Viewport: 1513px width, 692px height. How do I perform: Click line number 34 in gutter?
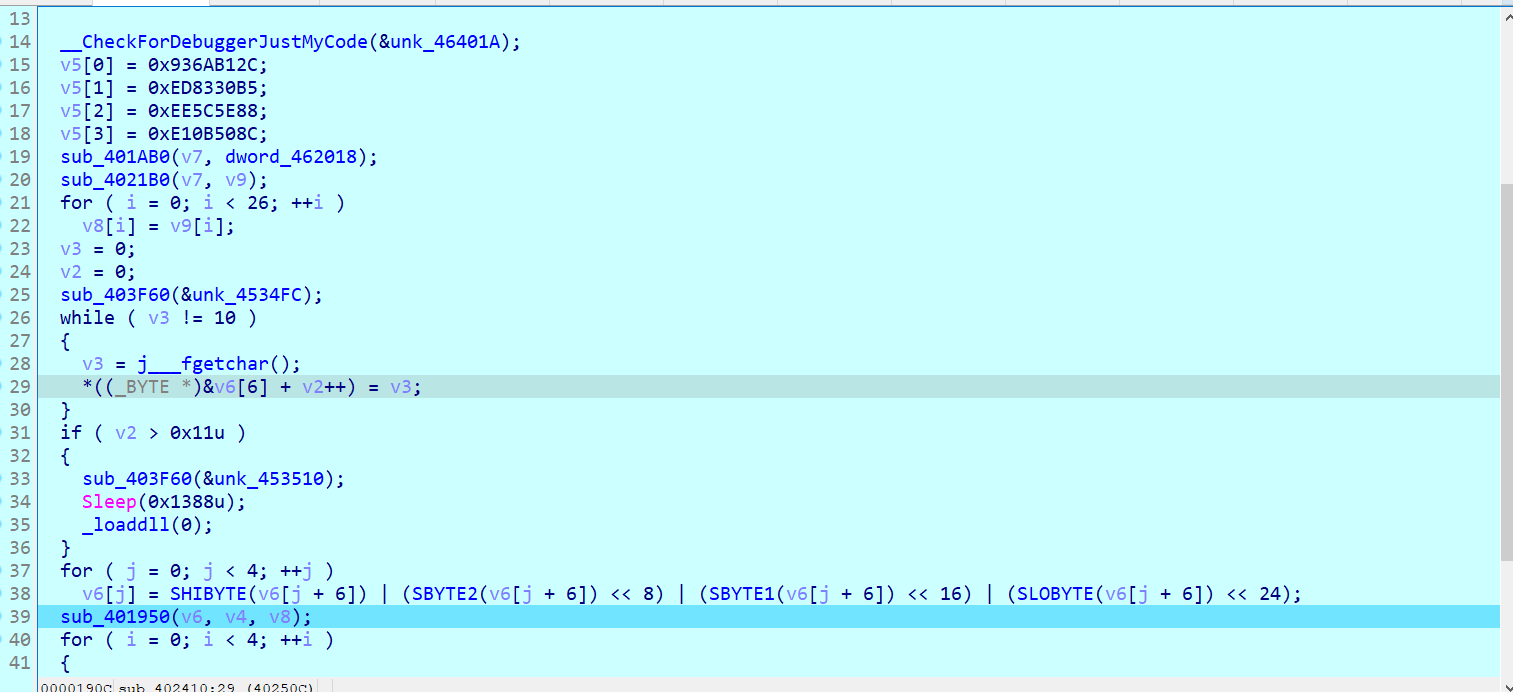coord(21,502)
